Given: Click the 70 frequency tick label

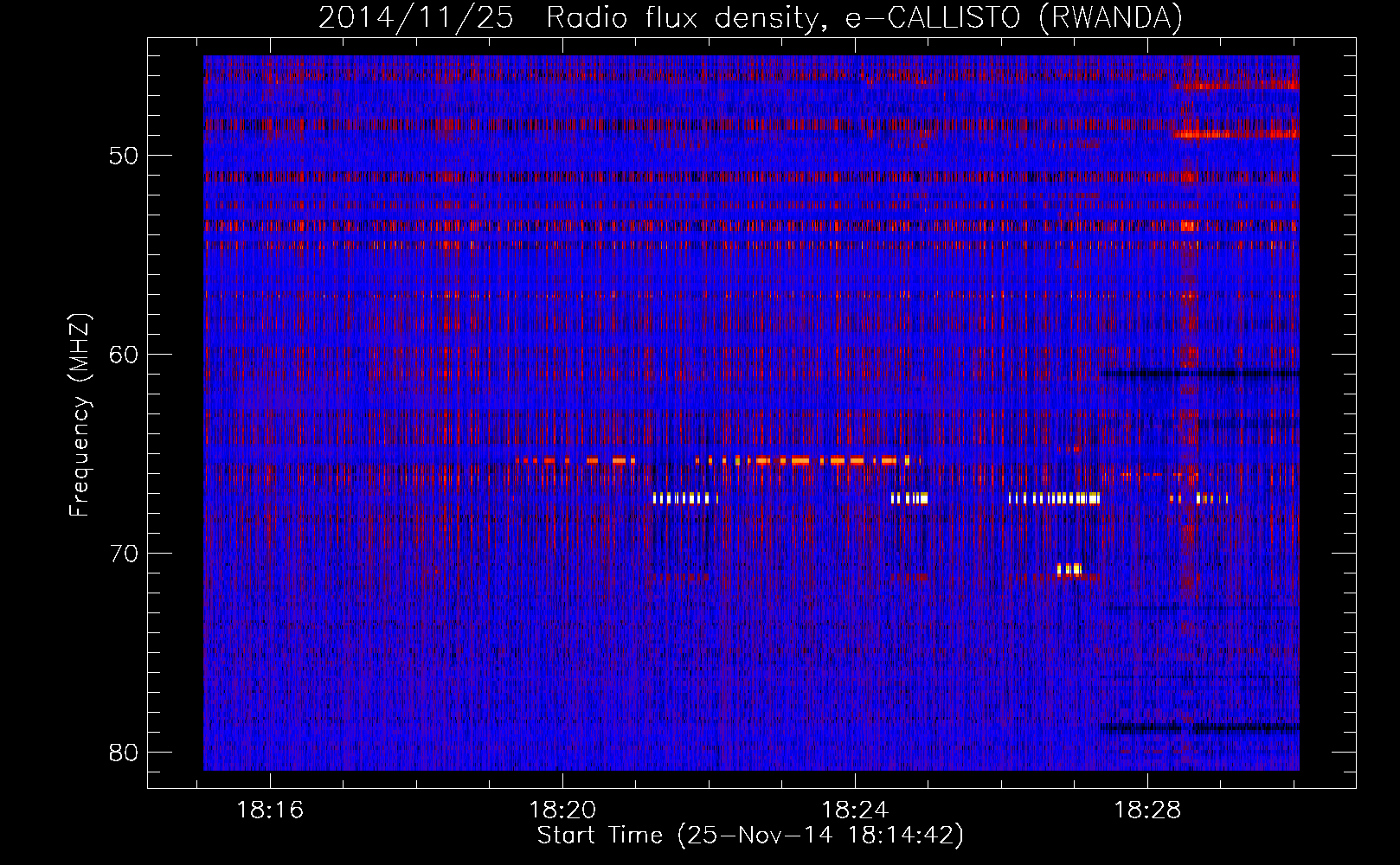Looking at the screenshot, I should [125, 554].
